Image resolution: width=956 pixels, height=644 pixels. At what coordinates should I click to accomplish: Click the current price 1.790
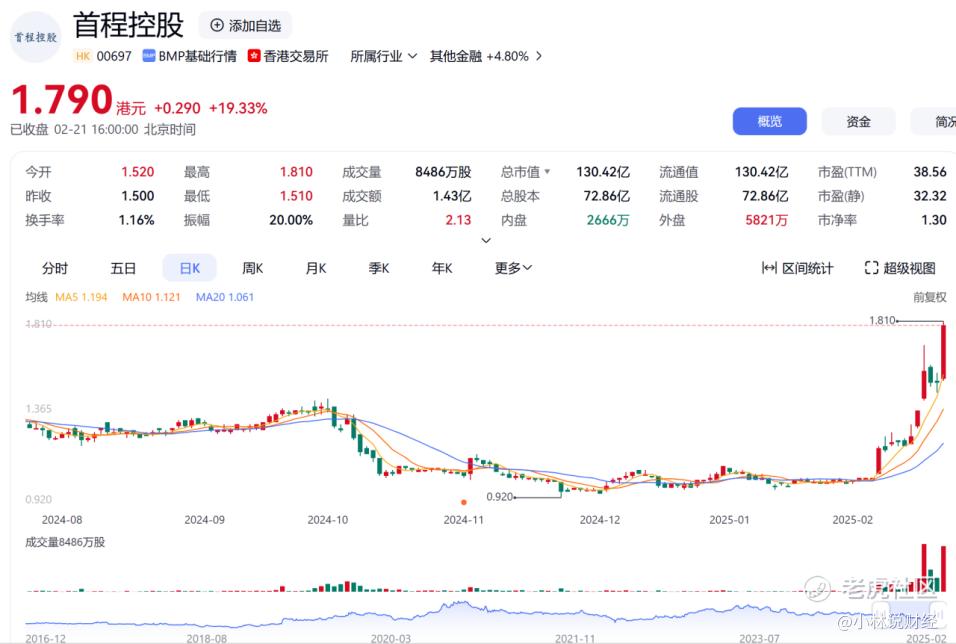pyautogui.click(x=62, y=99)
